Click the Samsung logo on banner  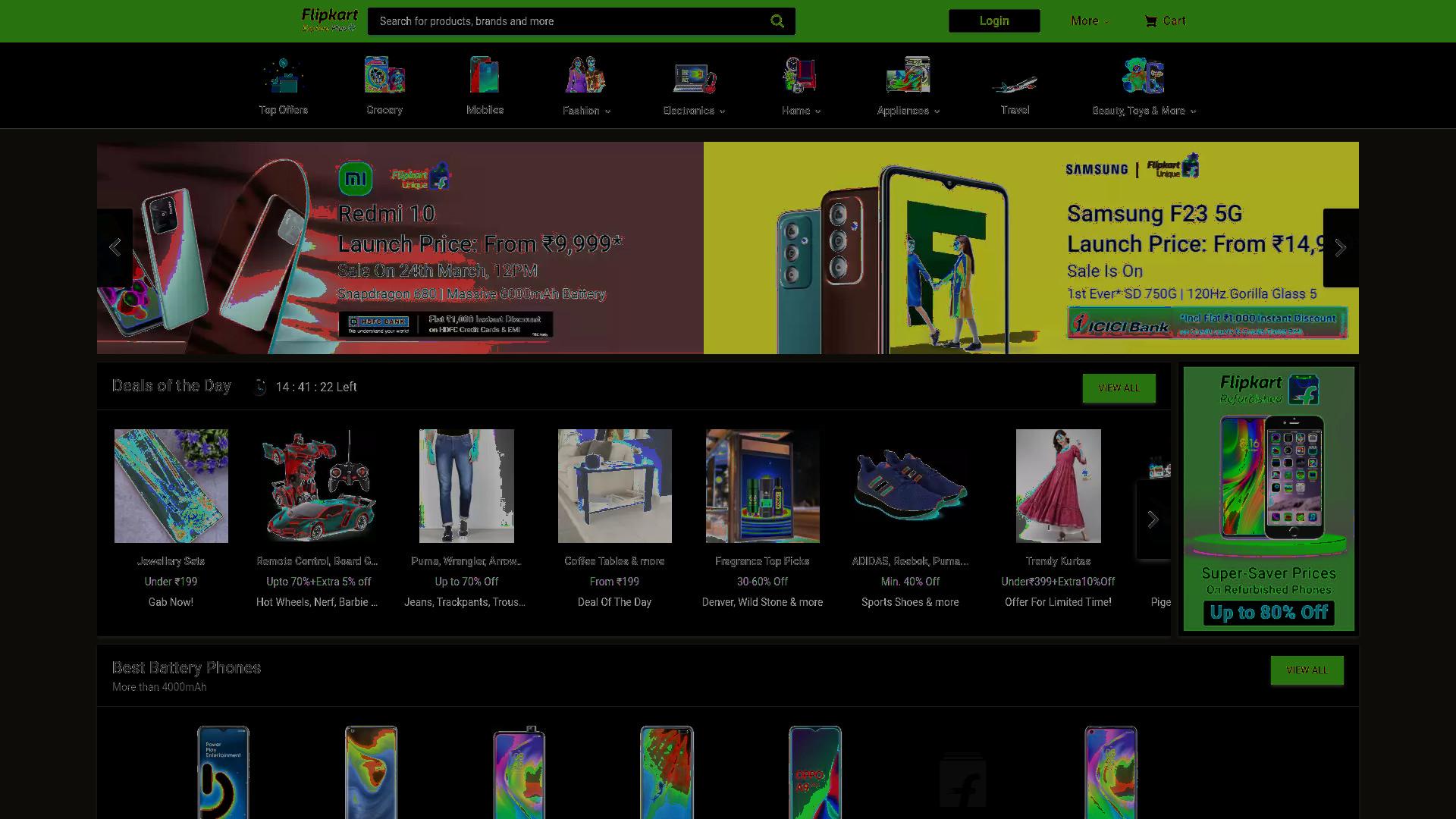[x=1097, y=169]
